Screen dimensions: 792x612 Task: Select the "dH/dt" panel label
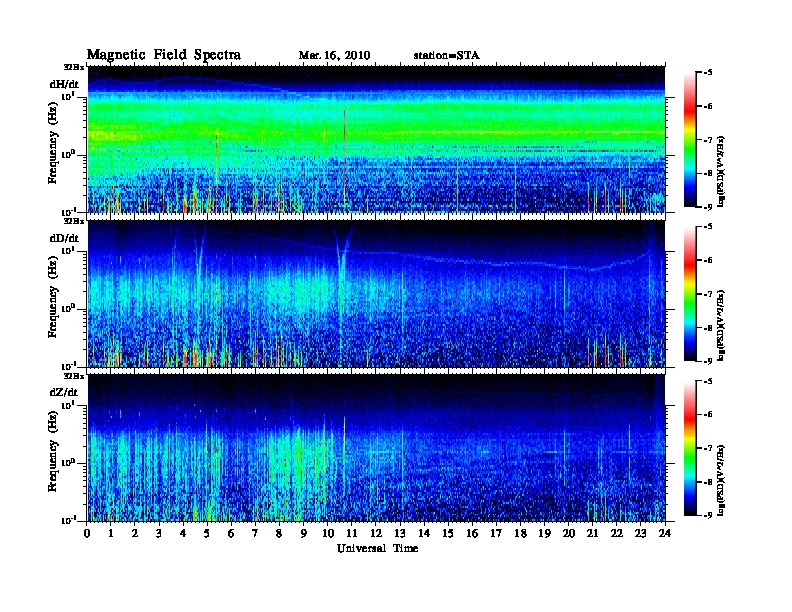[x=64, y=84]
